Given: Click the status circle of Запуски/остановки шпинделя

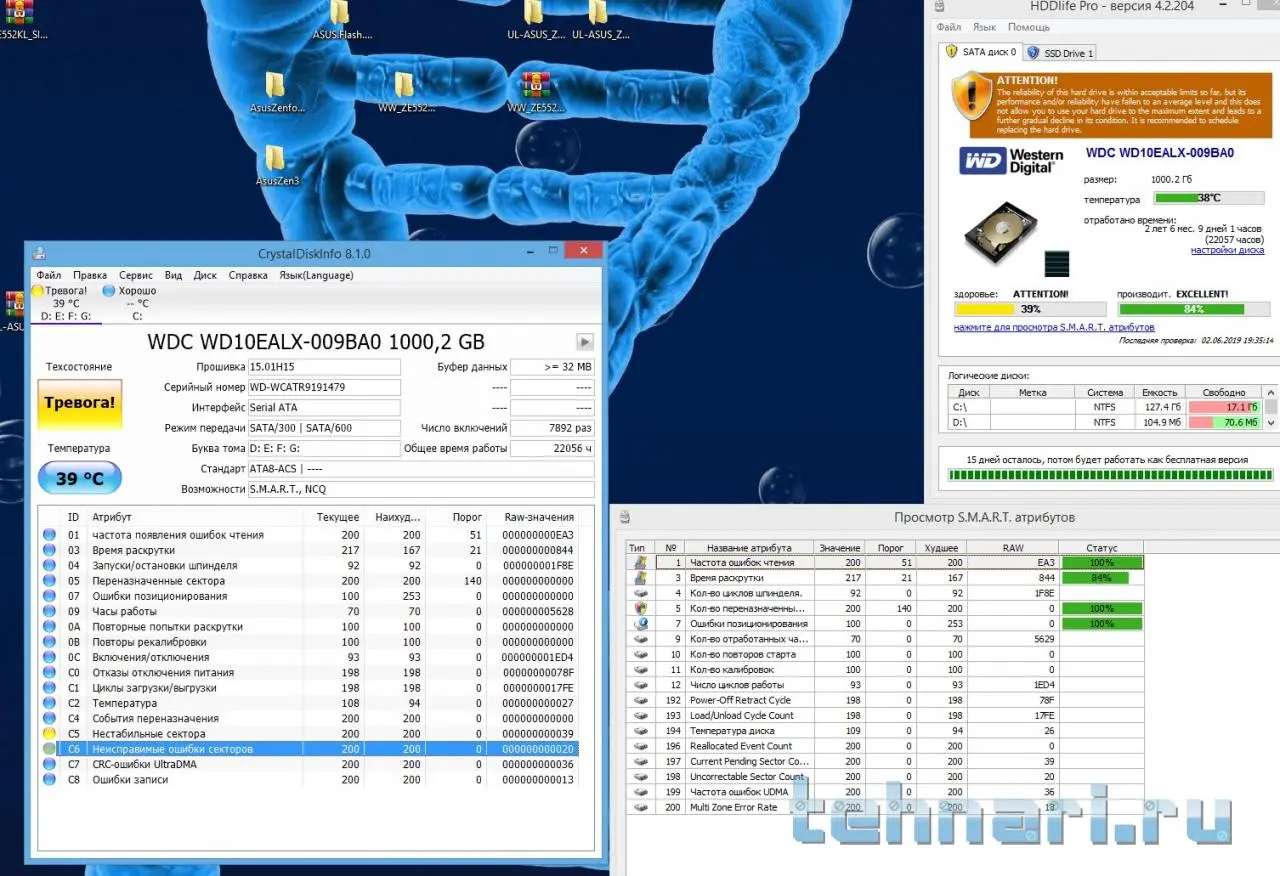Looking at the screenshot, I should coord(49,566).
